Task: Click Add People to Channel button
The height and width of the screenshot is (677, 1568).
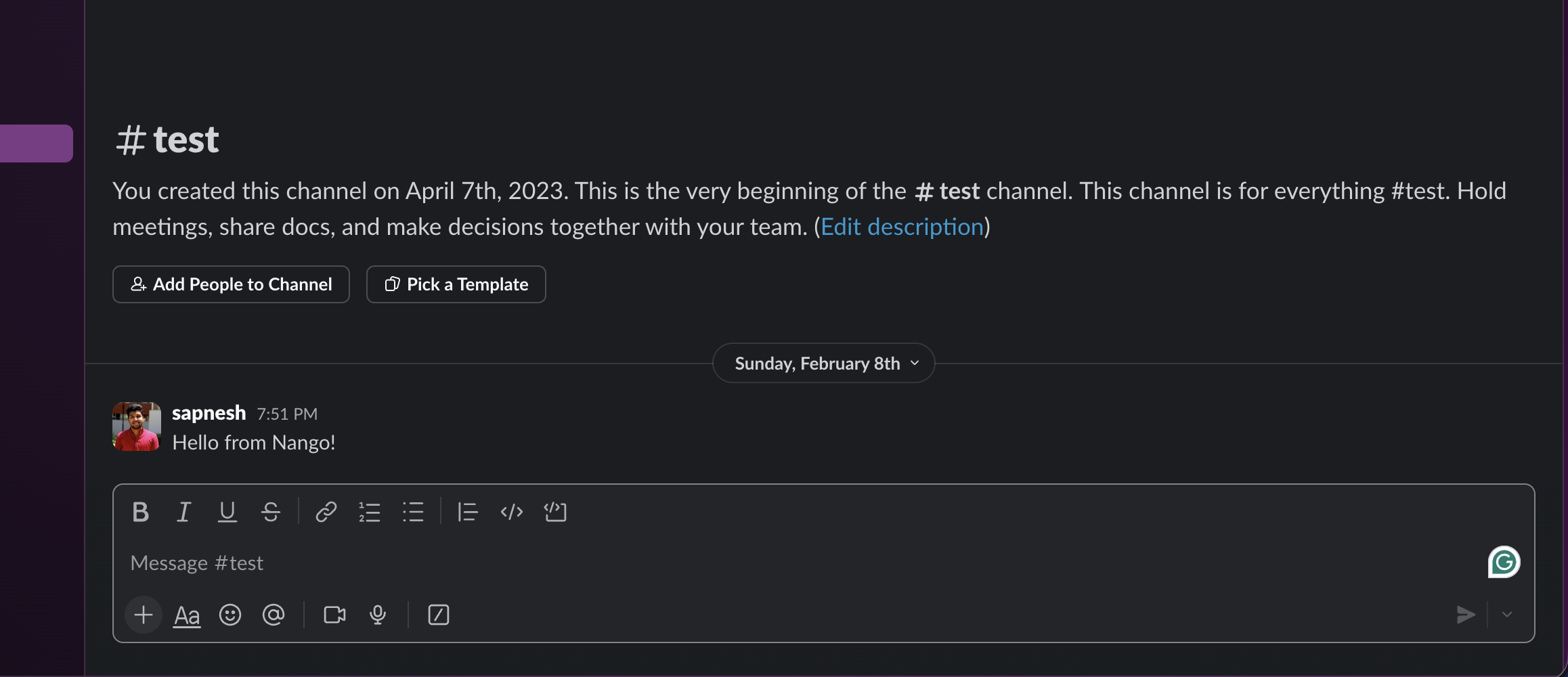Action: pyautogui.click(x=231, y=284)
